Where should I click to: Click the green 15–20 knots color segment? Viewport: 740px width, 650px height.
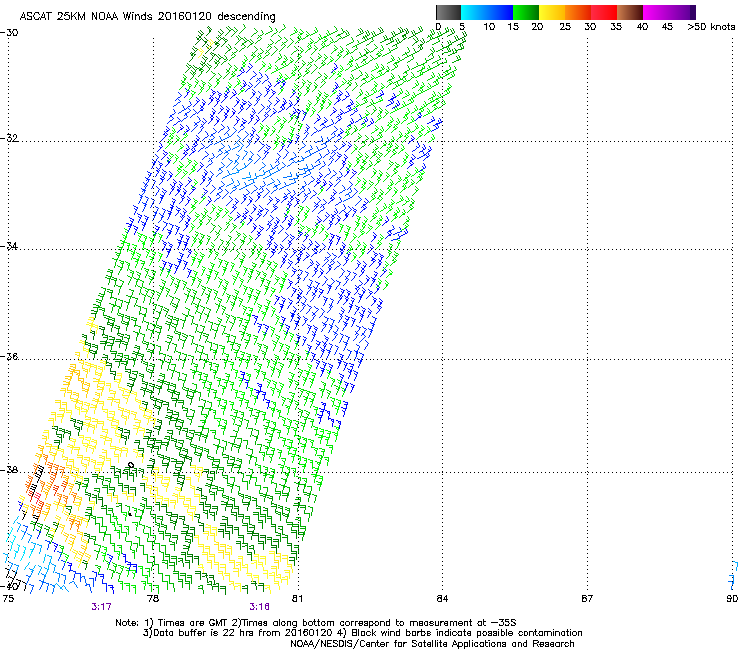pos(526,12)
